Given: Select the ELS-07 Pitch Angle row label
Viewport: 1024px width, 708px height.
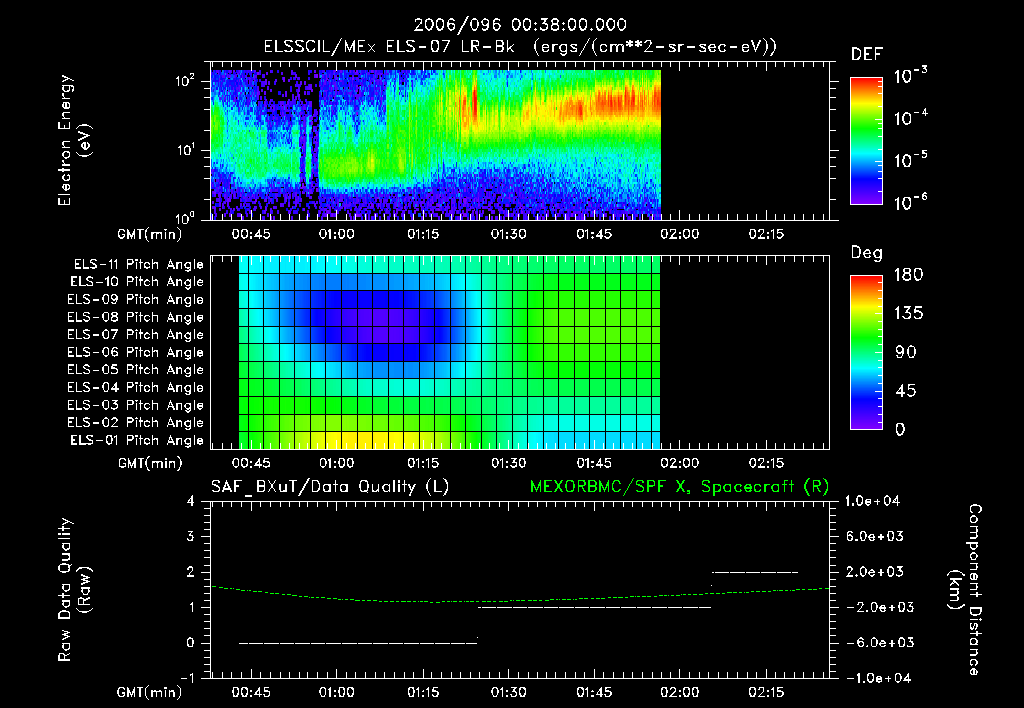Looking at the screenshot, I should pyautogui.click(x=135, y=334).
